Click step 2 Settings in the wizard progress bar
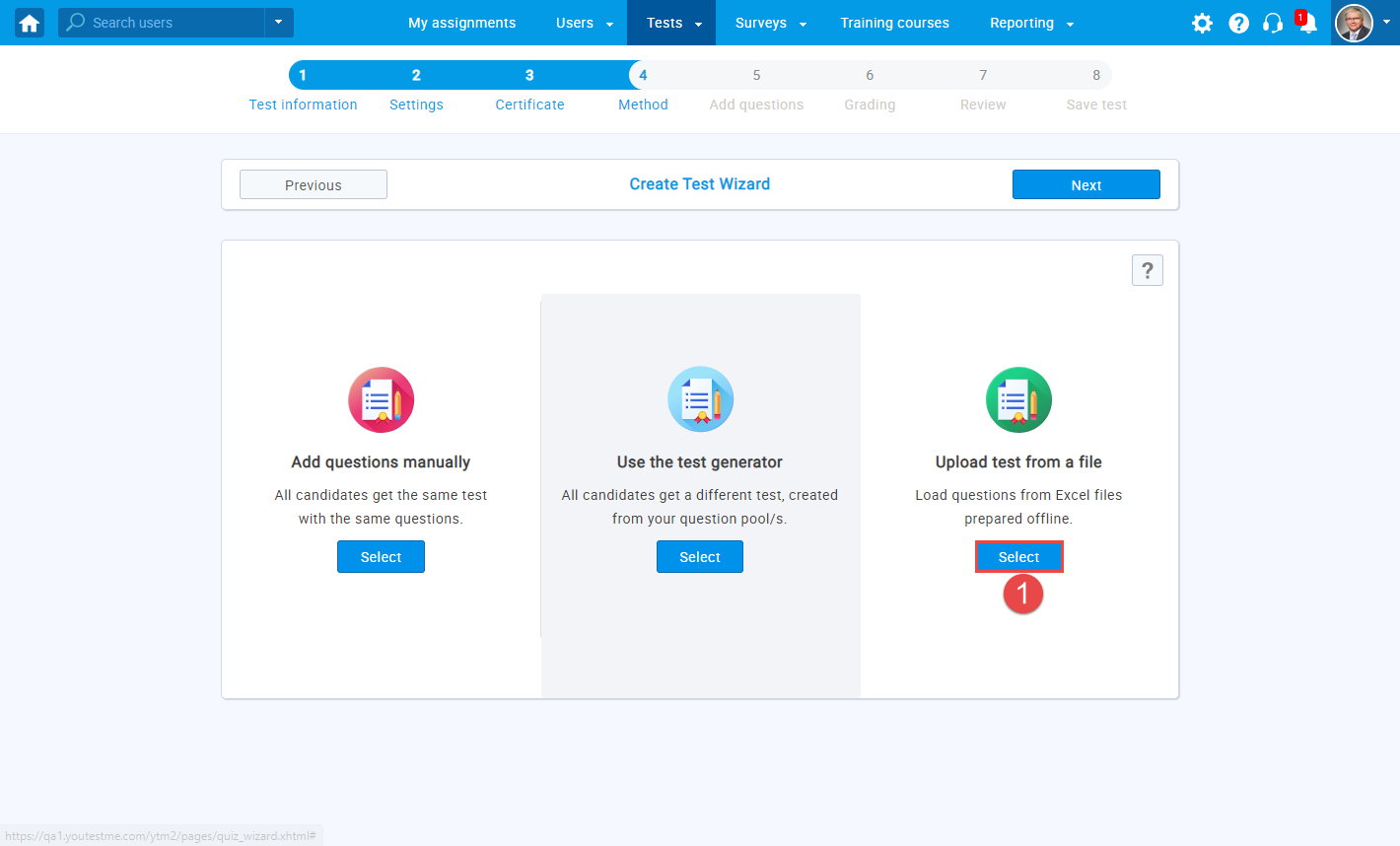Screen dimensions: 1400x846 (416, 89)
